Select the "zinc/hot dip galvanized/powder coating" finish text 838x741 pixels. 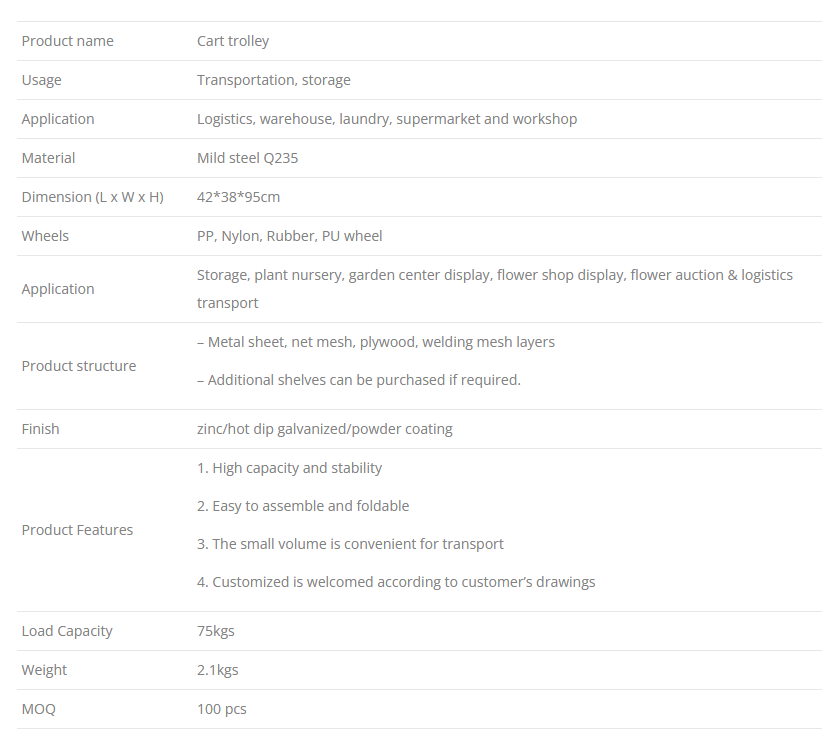[x=324, y=429]
